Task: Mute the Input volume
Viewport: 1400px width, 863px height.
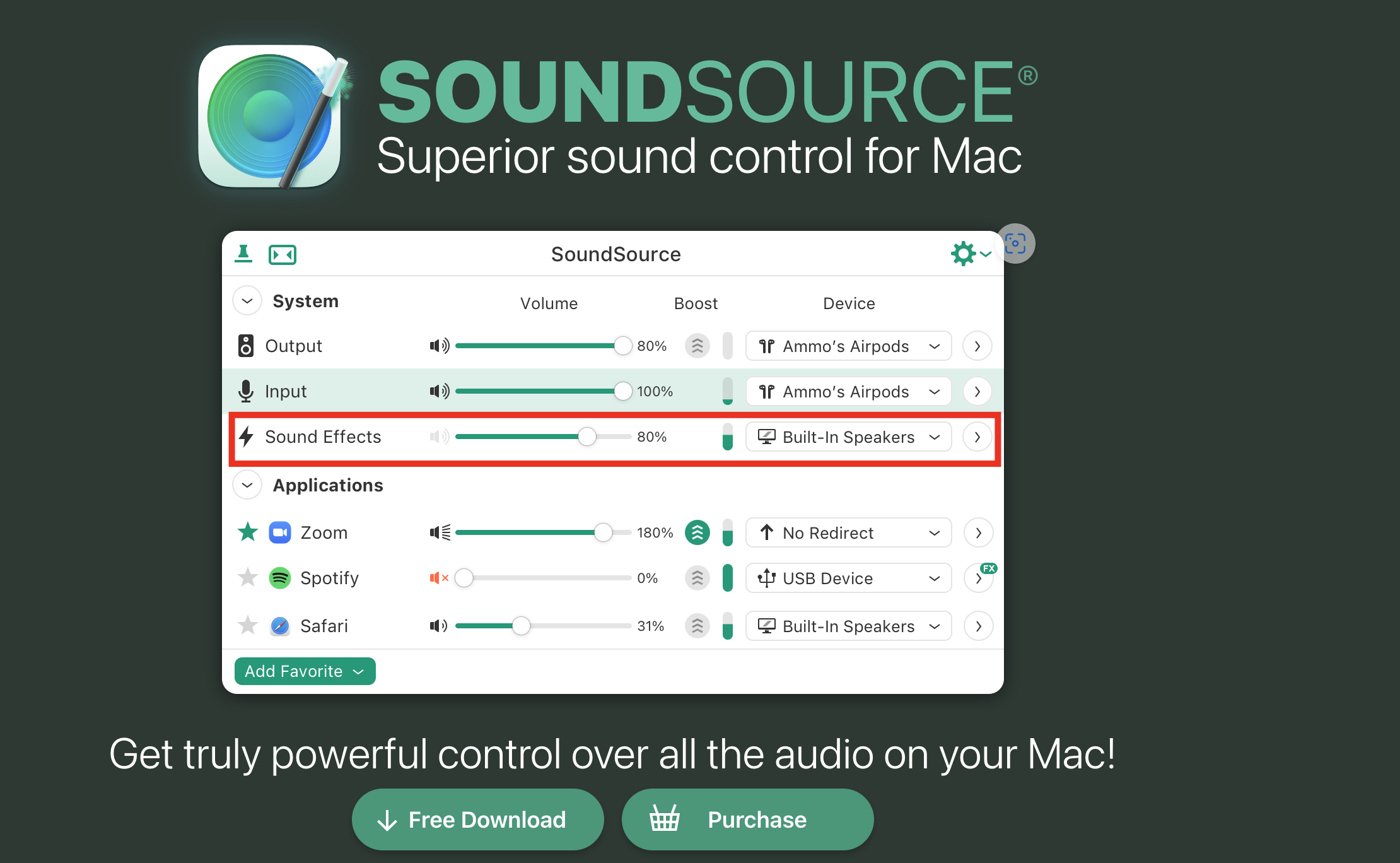Action: (x=440, y=391)
